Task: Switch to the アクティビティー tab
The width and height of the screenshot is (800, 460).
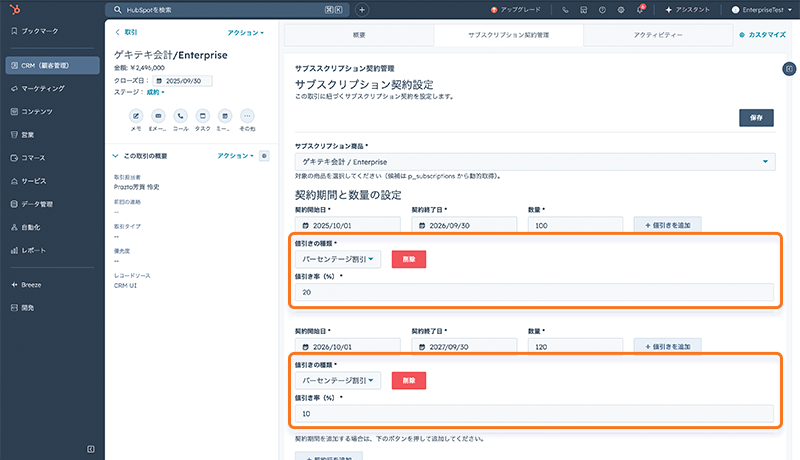Action: pos(658,34)
